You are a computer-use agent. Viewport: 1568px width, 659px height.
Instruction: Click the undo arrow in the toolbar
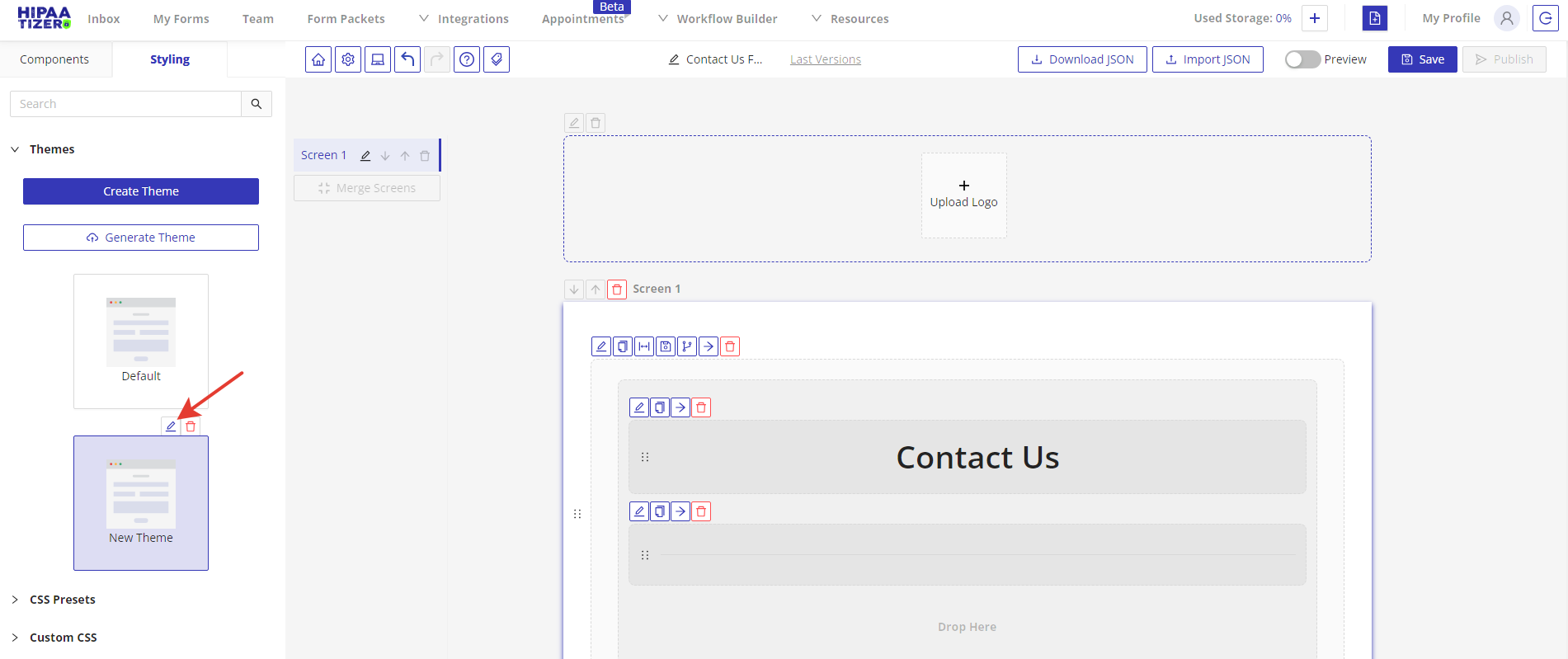(407, 59)
